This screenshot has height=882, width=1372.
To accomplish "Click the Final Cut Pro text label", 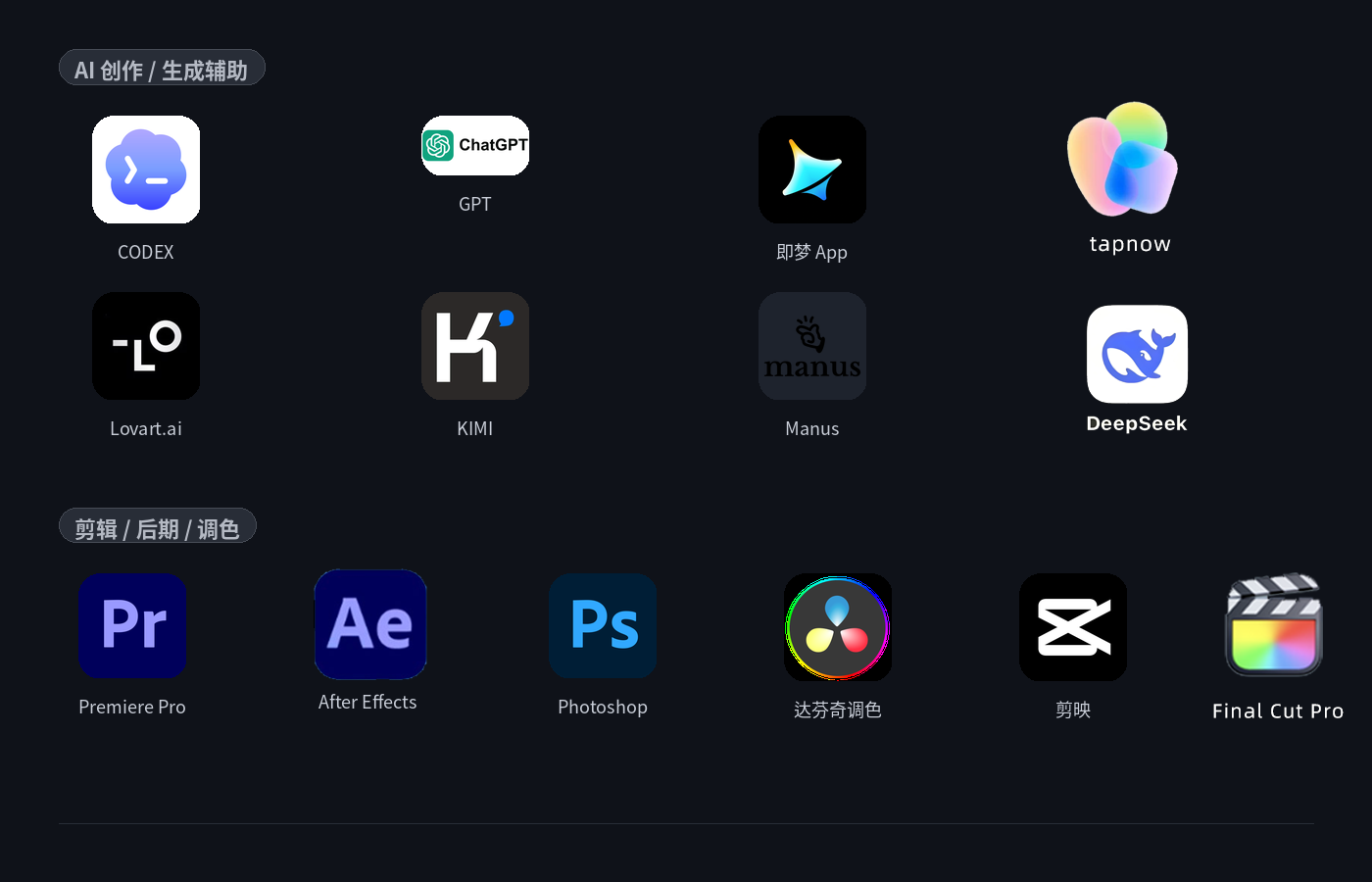I will click(x=1278, y=710).
